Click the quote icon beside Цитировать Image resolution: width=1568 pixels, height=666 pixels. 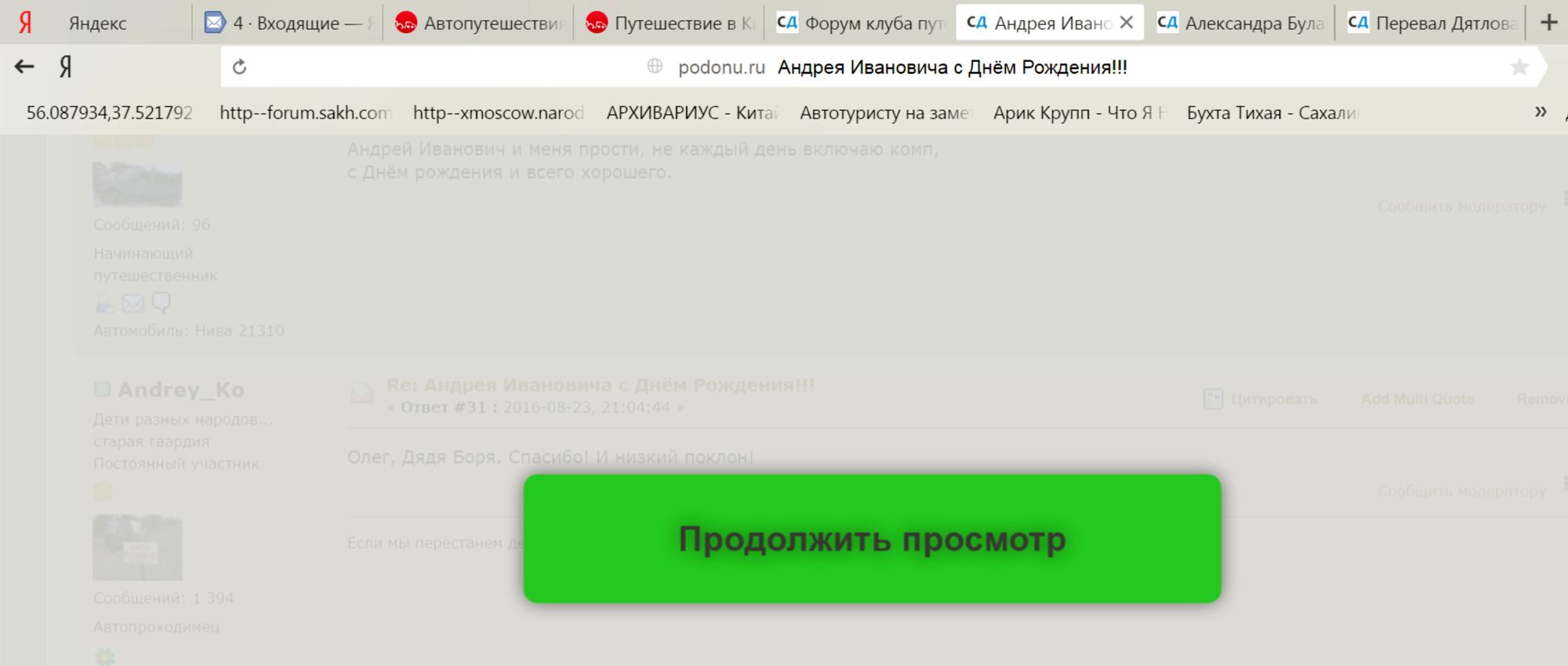pos(1213,399)
